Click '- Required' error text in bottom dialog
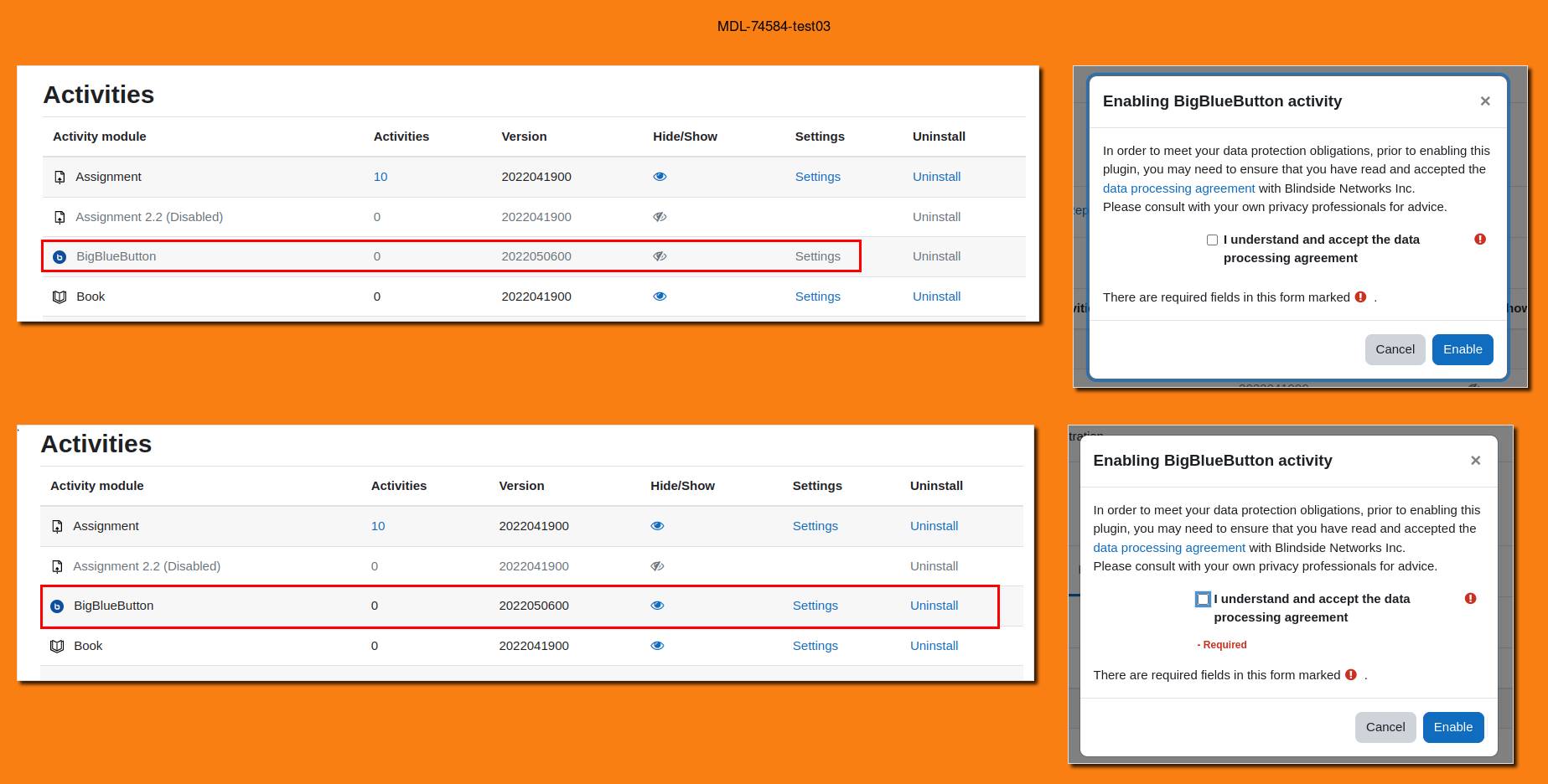Image resolution: width=1548 pixels, height=784 pixels. (1222, 645)
